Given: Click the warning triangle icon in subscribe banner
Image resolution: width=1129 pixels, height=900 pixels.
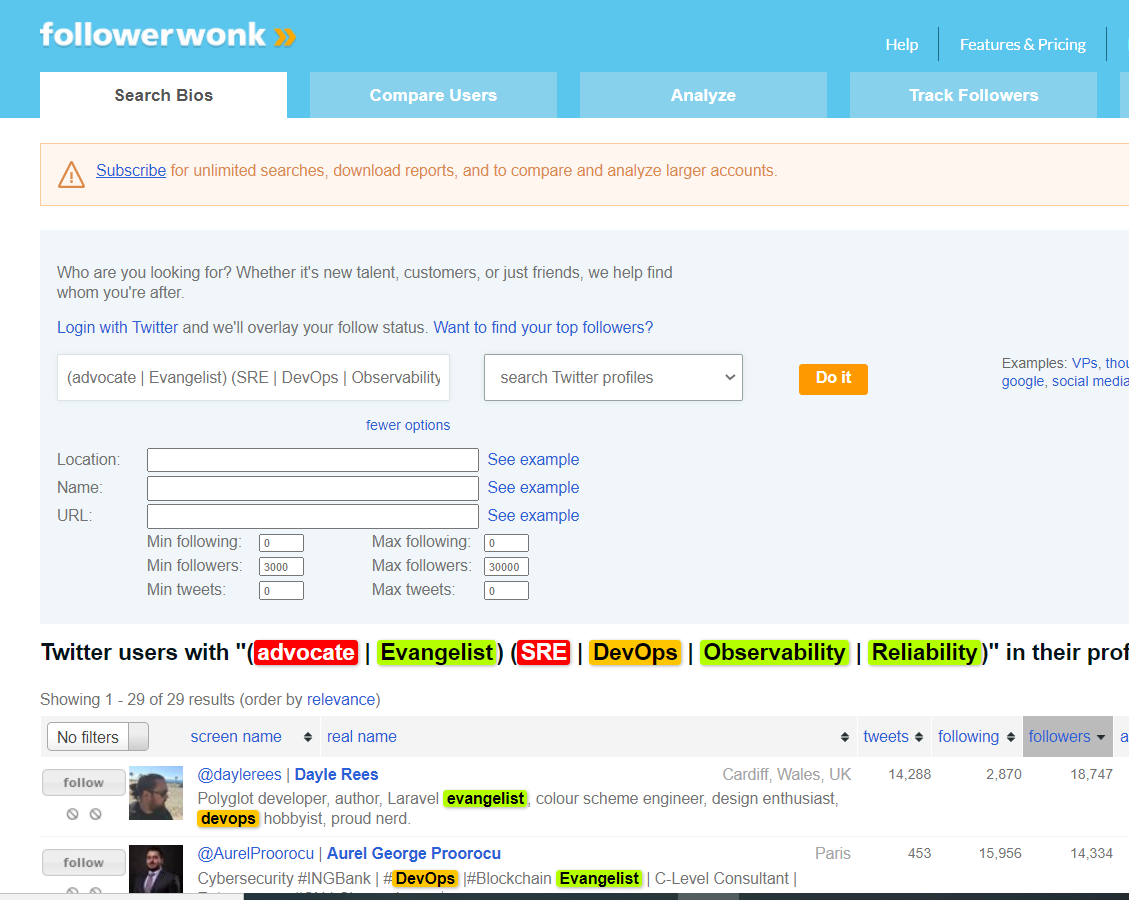Looking at the screenshot, I should point(71,174).
